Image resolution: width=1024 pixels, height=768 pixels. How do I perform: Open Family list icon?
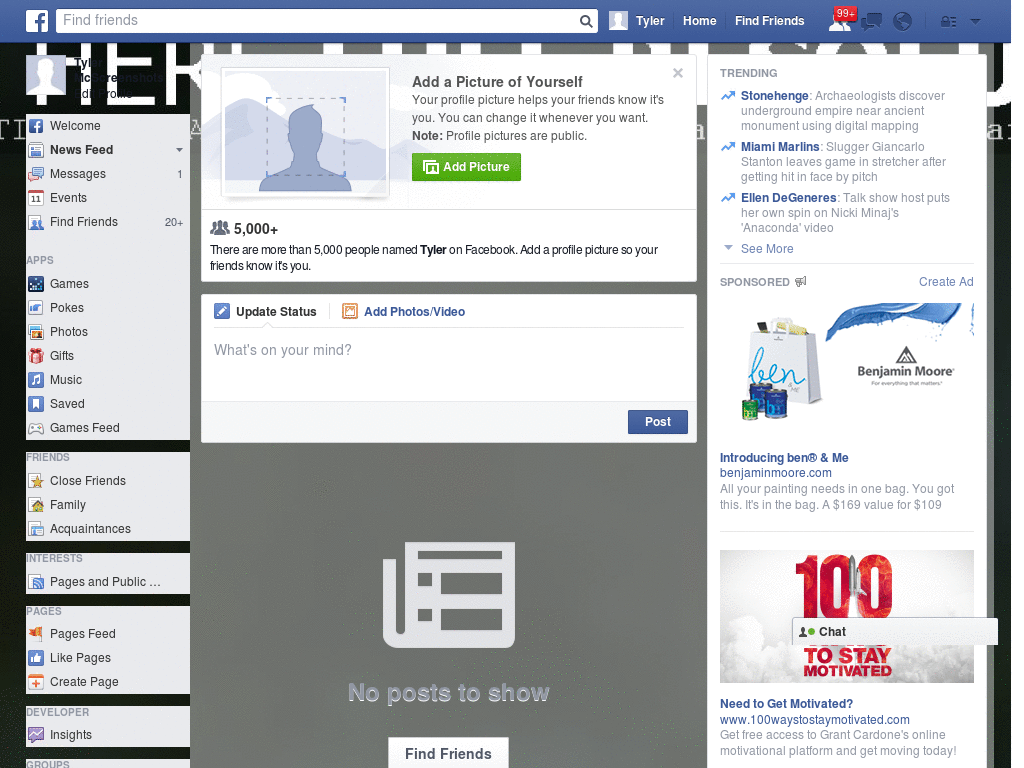tap(36, 505)
